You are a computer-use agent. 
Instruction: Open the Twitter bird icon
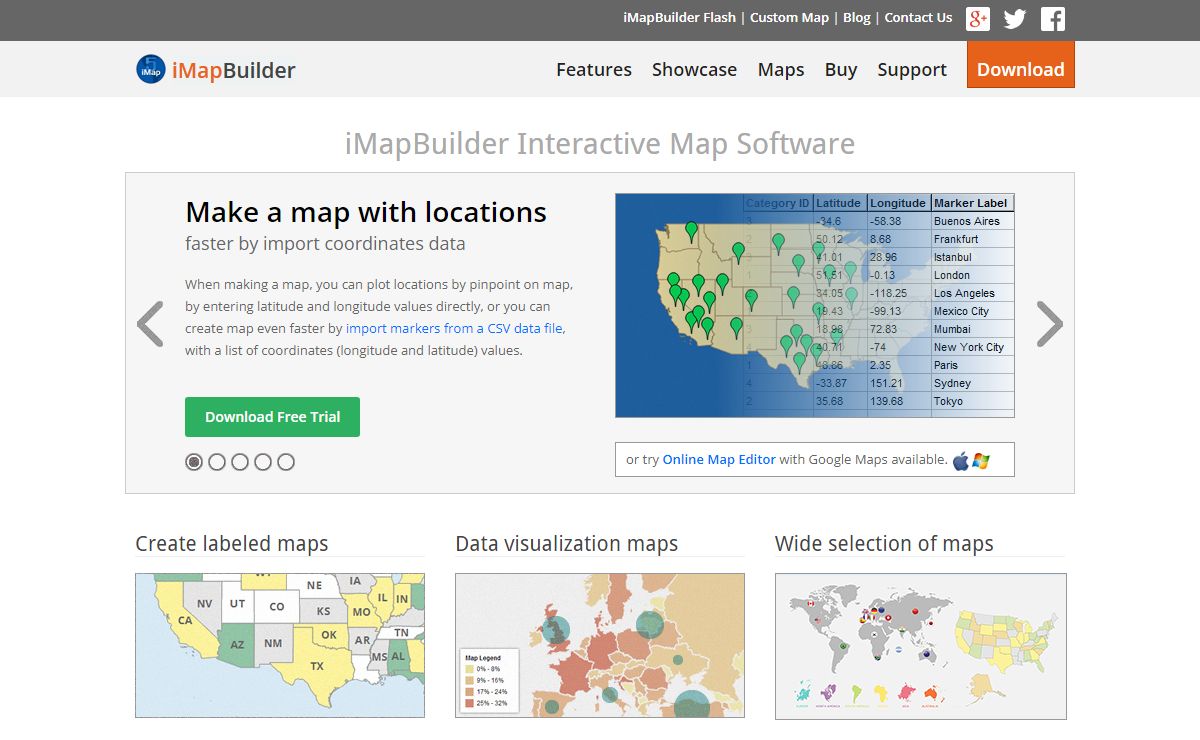1015,18
